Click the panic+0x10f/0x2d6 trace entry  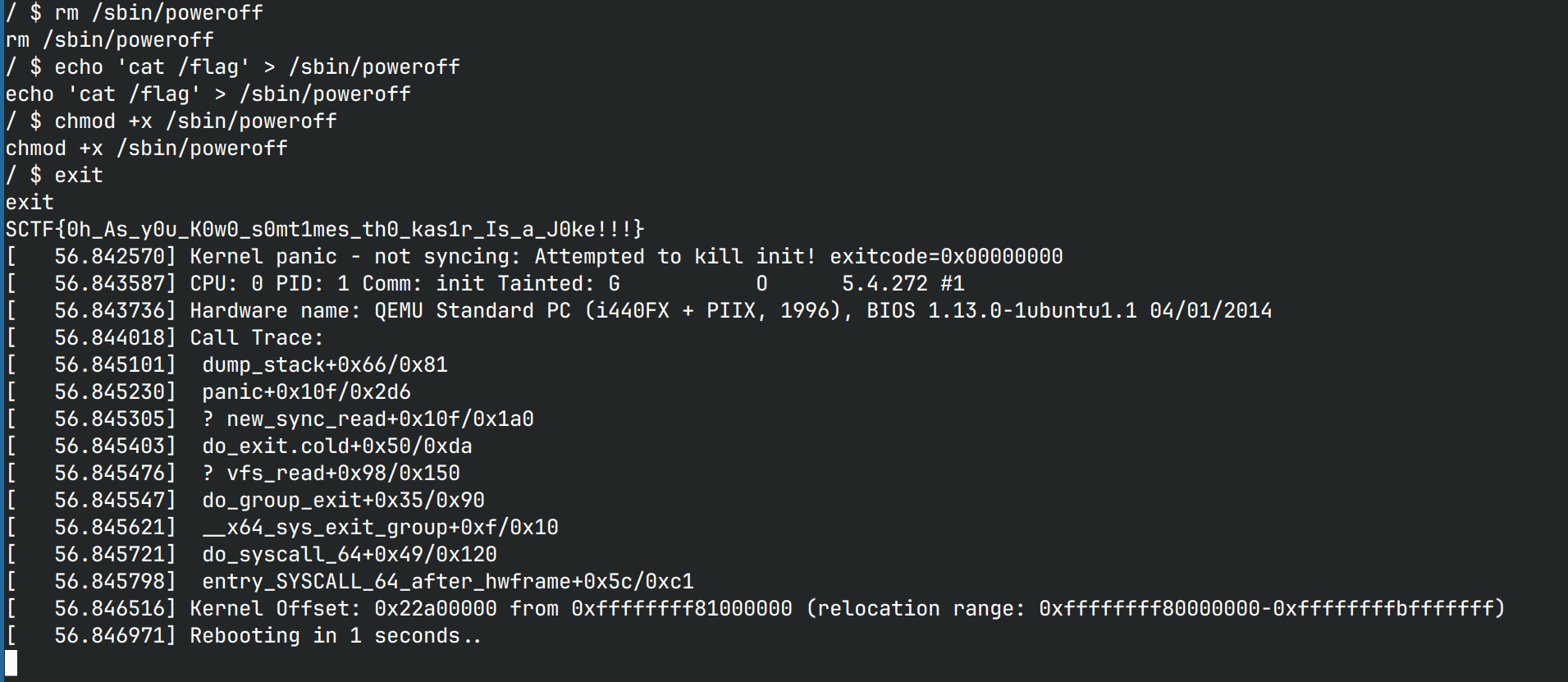click(306, 391)
